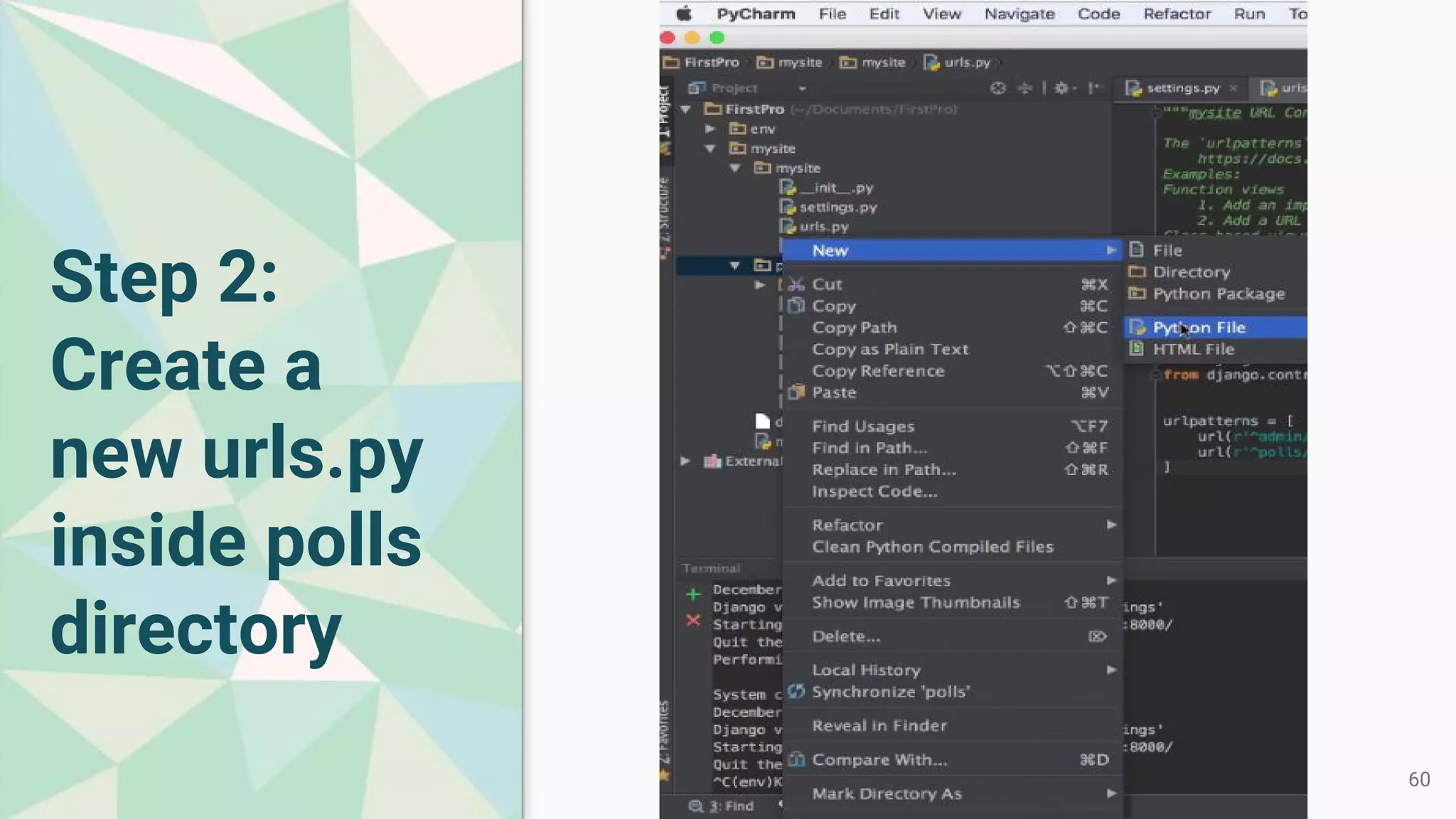Collapse the FirstPro project root
Viewport: 1456px width, 819px height.
click(686, 109)
